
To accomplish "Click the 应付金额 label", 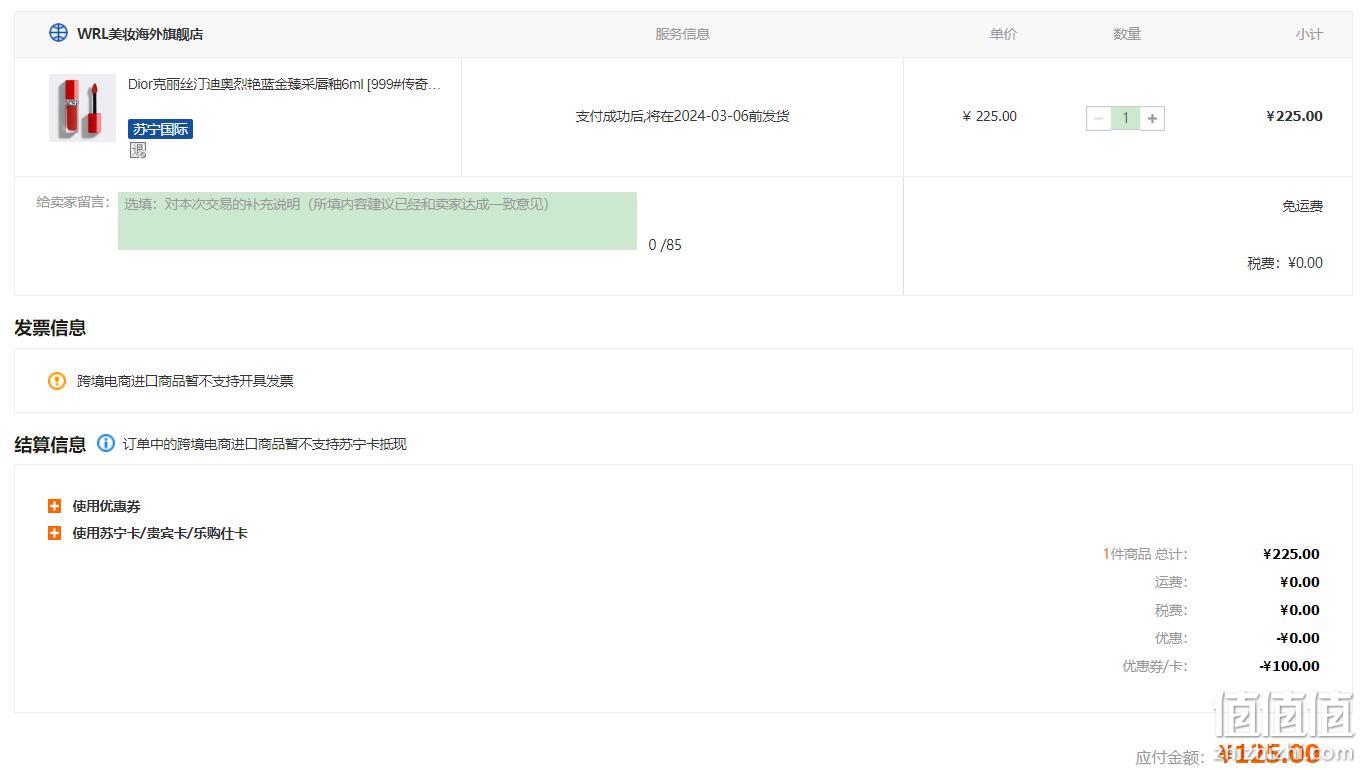I will pos(1170,758).
